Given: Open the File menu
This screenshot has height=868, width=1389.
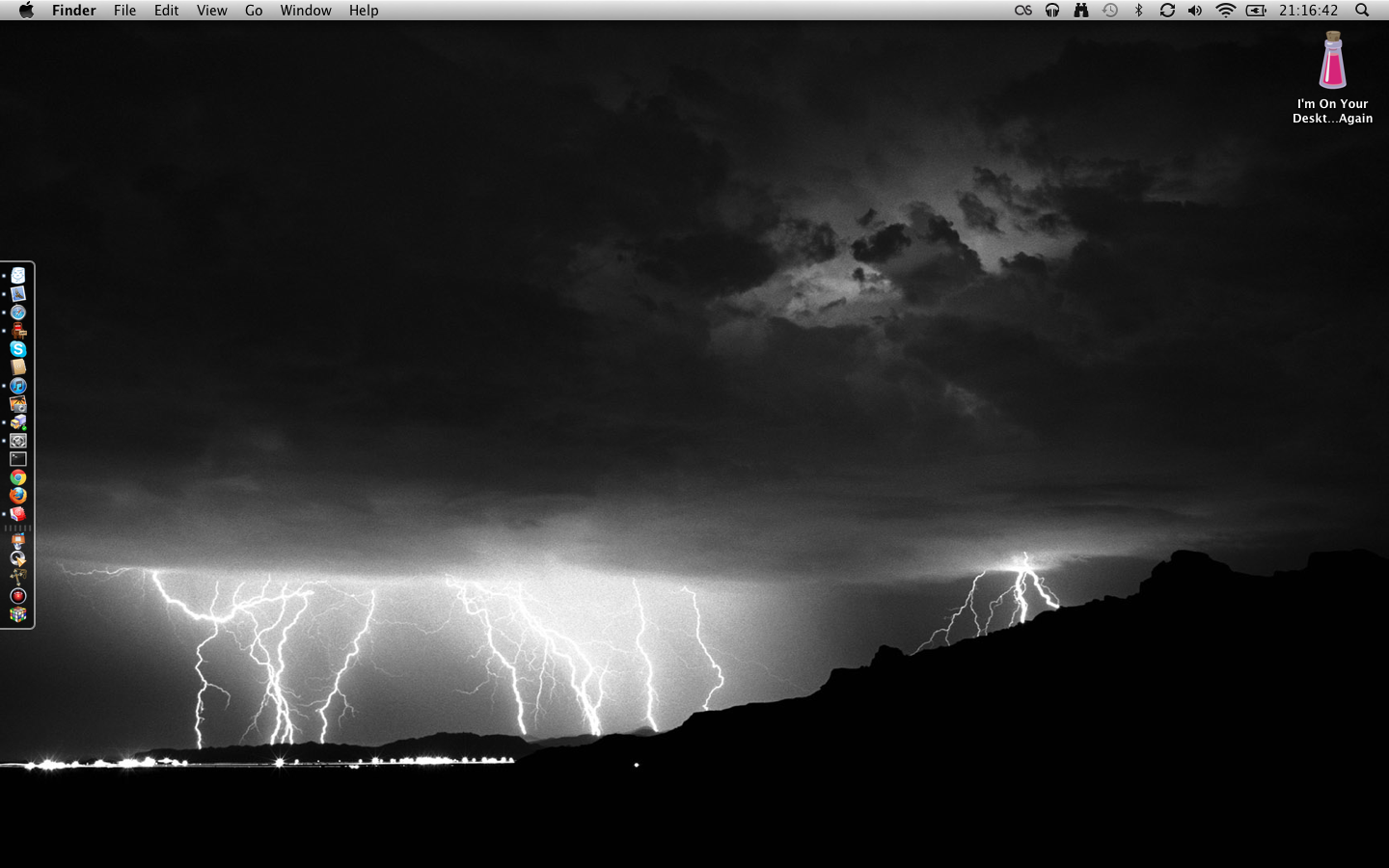Looking at the screenshot, I should click(x=124, y=11).
